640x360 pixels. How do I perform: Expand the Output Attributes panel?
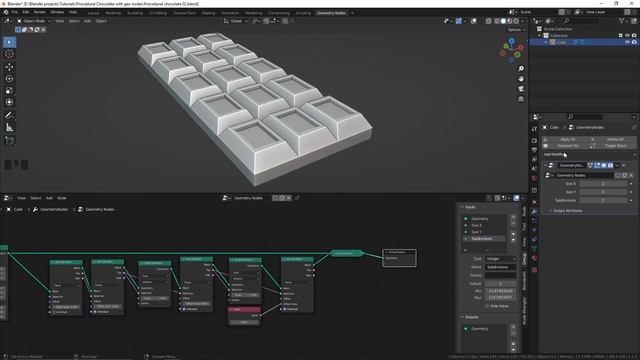click(567, 211)
